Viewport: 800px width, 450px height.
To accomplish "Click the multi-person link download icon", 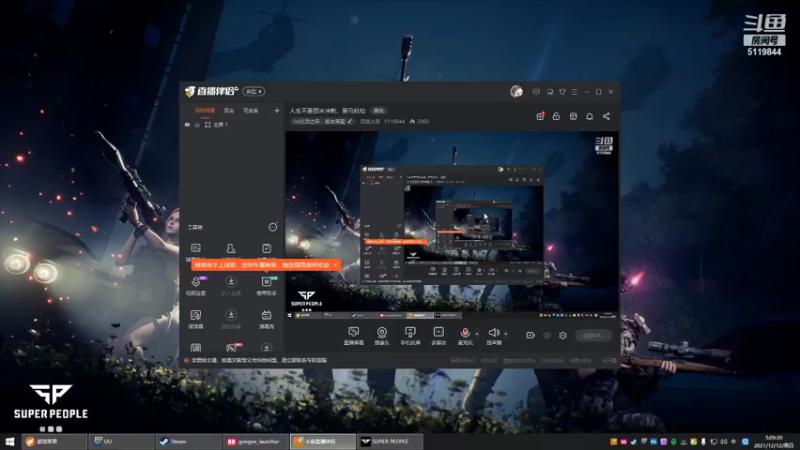I will [231, 282].
